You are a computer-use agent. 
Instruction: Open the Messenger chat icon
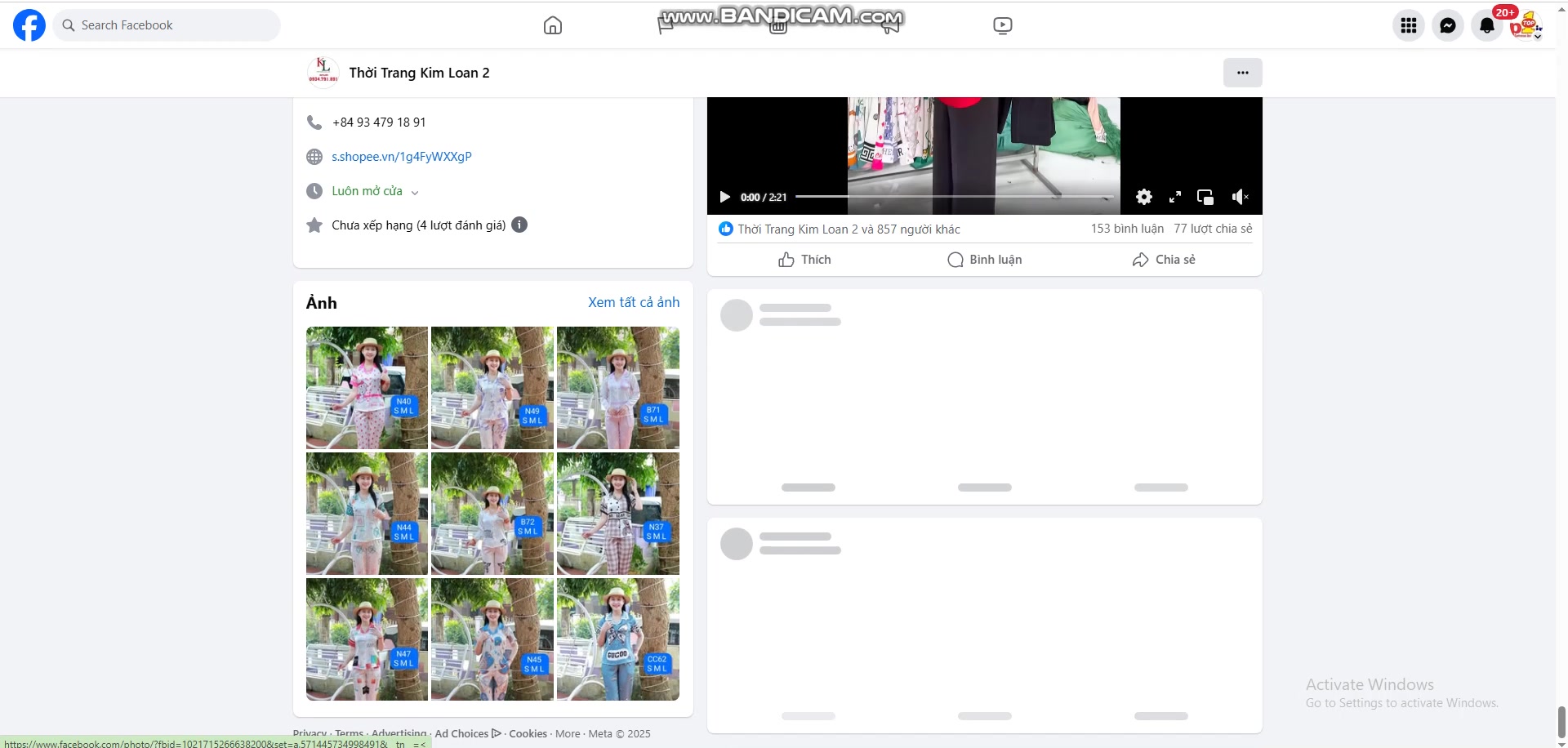(1447, 25)
